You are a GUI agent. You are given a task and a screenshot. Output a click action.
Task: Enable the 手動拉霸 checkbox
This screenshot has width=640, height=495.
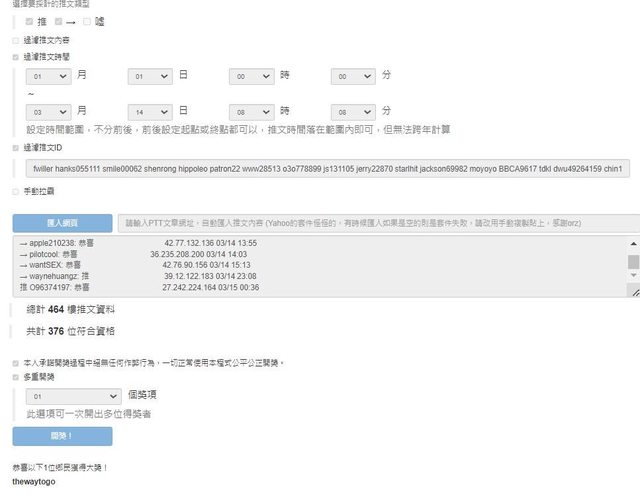coord(15,191)
